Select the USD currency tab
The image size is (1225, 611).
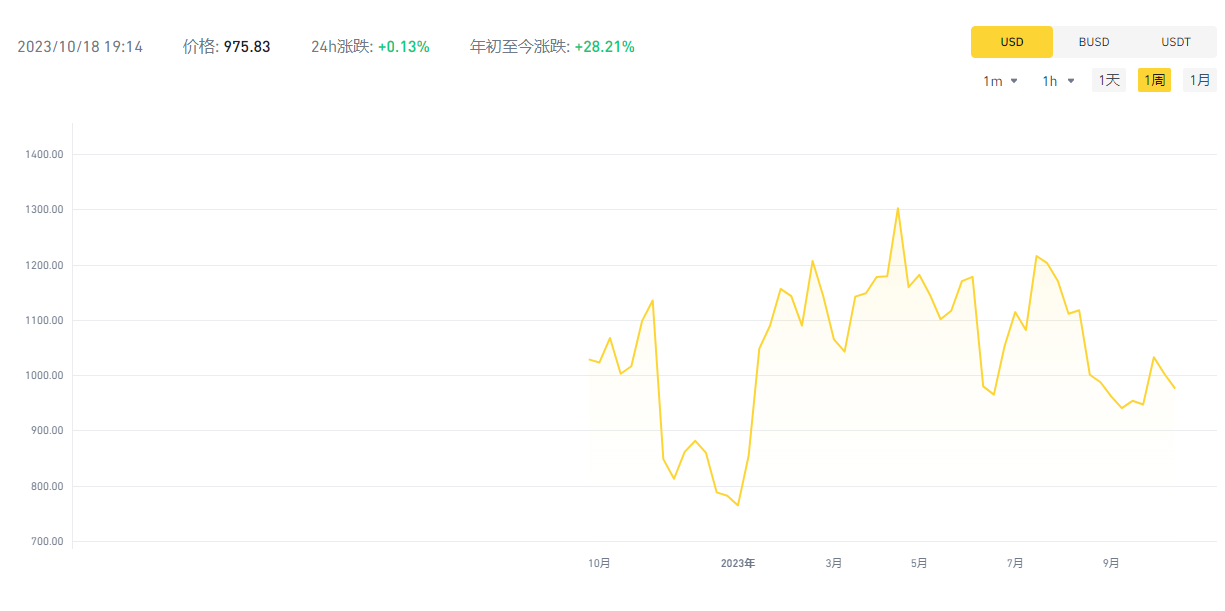(x=1011, y=42)
